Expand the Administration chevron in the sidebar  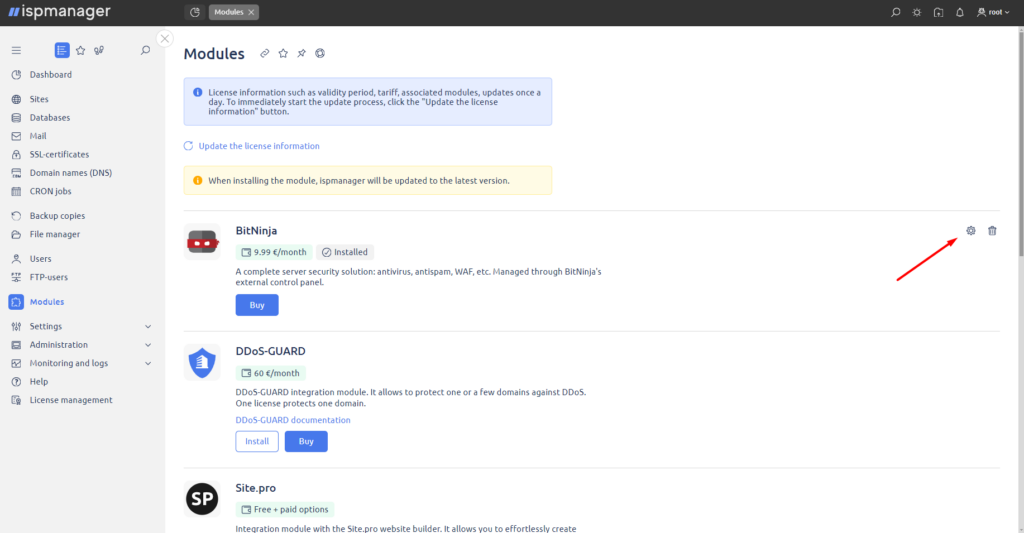(148, 345)
